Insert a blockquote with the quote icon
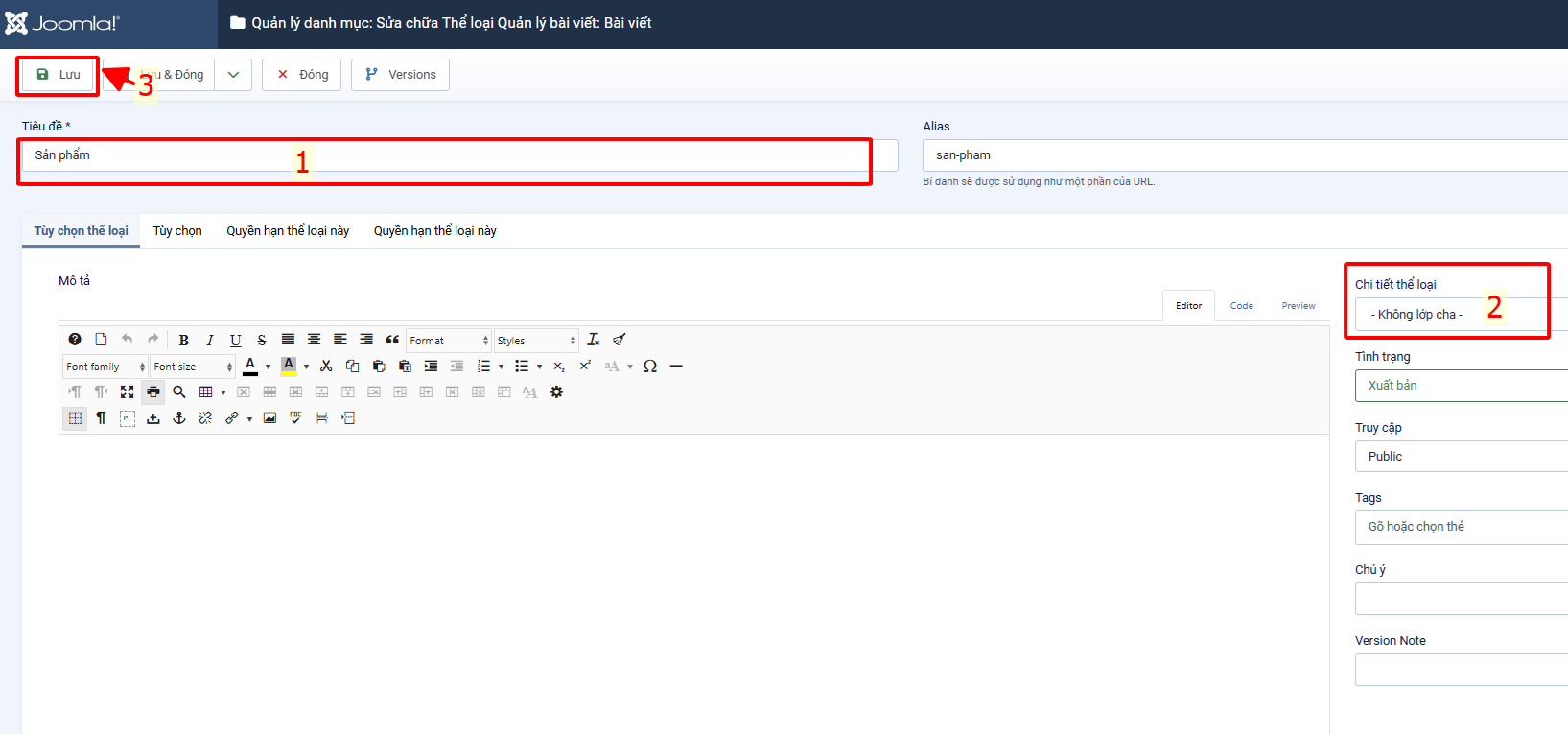The width and height of the screenshot is (1568, 734). click(x=392, y=341)
